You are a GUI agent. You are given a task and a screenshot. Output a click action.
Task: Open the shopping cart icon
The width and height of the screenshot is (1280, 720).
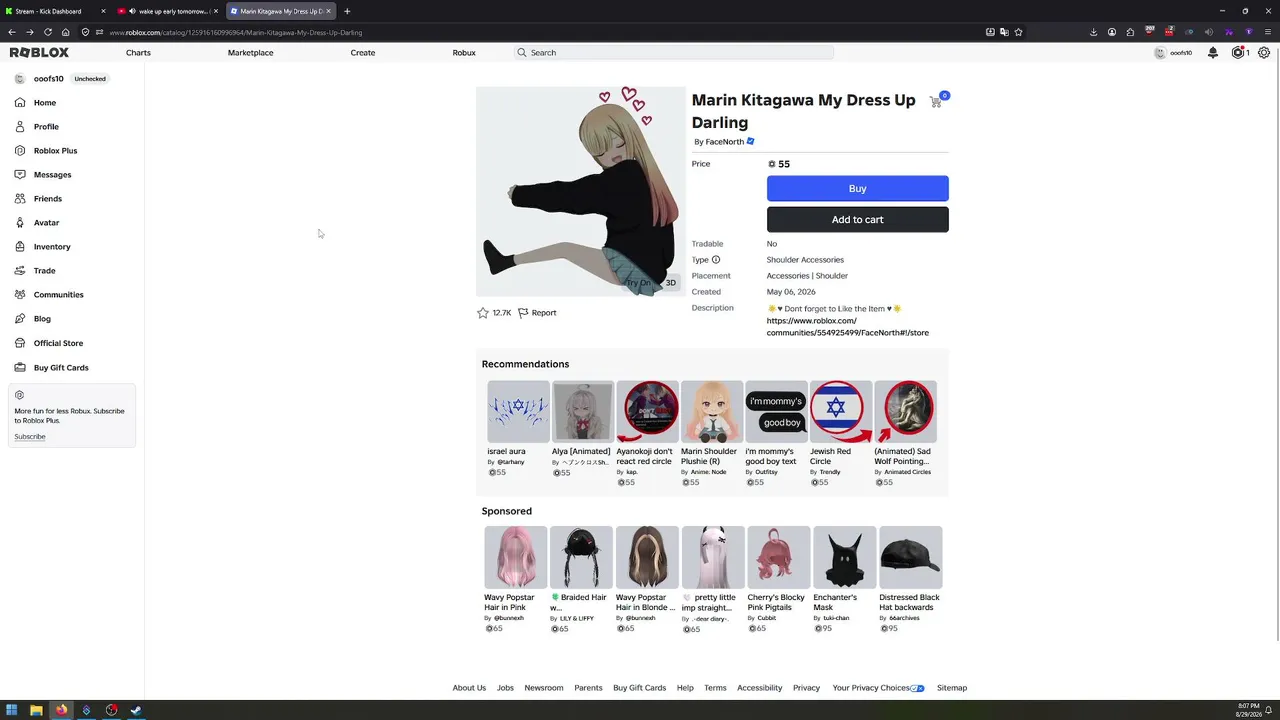[x=936, y=101]
